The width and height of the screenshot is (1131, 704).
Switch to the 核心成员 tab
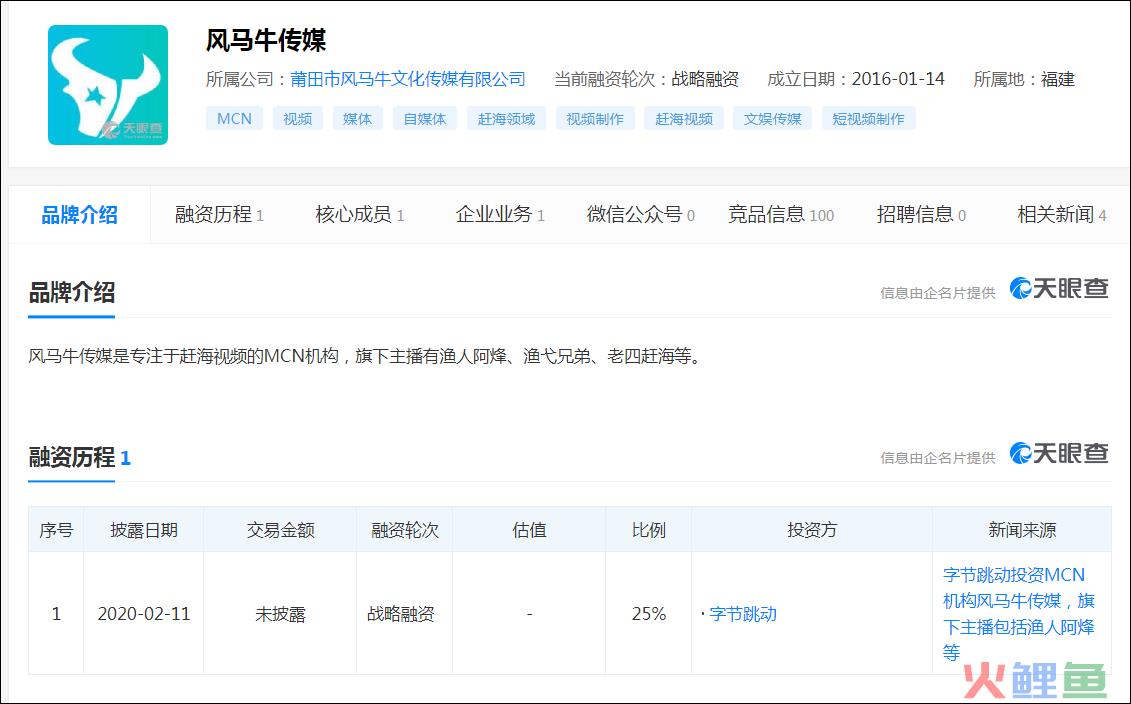pyautogui.click(x=359, y=214)
